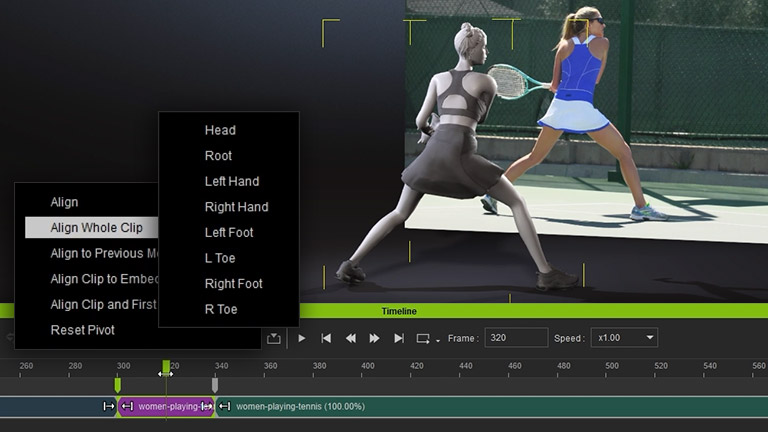Expand the Speed x1.00 dropdown
This screenshot has height=432, width=768.
coord(624,338)
